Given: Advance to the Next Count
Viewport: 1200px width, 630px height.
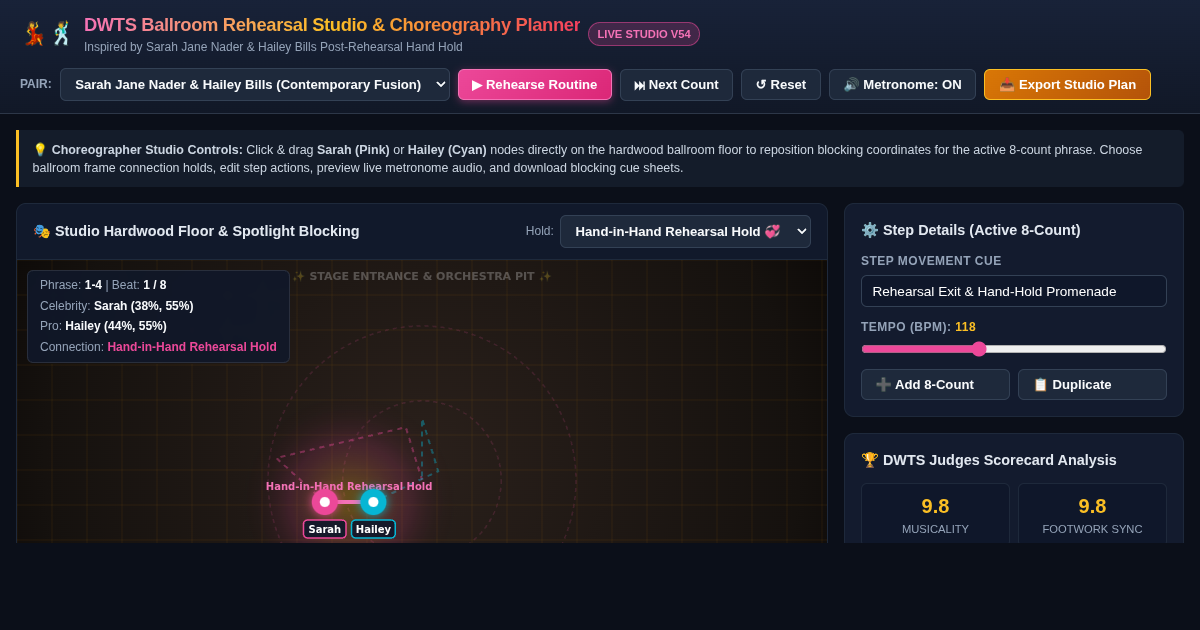Looking at the screenshot, I should pos(676,84).
